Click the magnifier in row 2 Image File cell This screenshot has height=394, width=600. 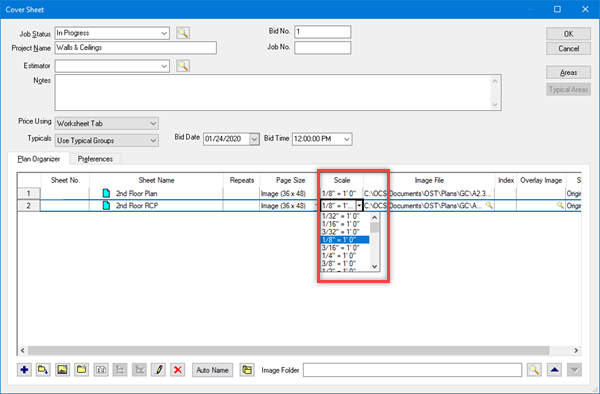click(x=489, y=205)
